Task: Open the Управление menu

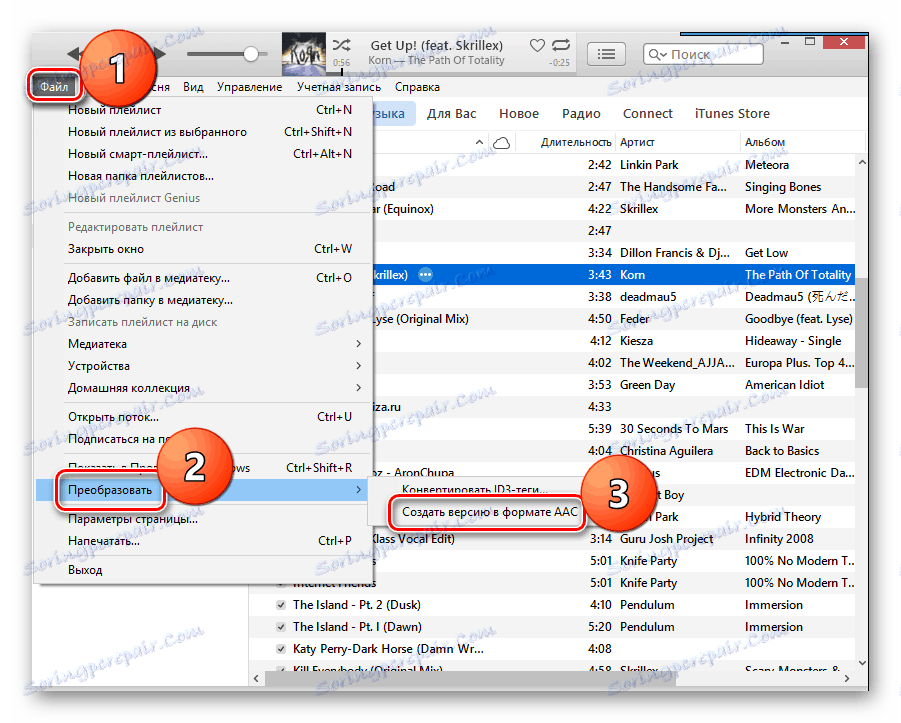Action: click(249, 87)
